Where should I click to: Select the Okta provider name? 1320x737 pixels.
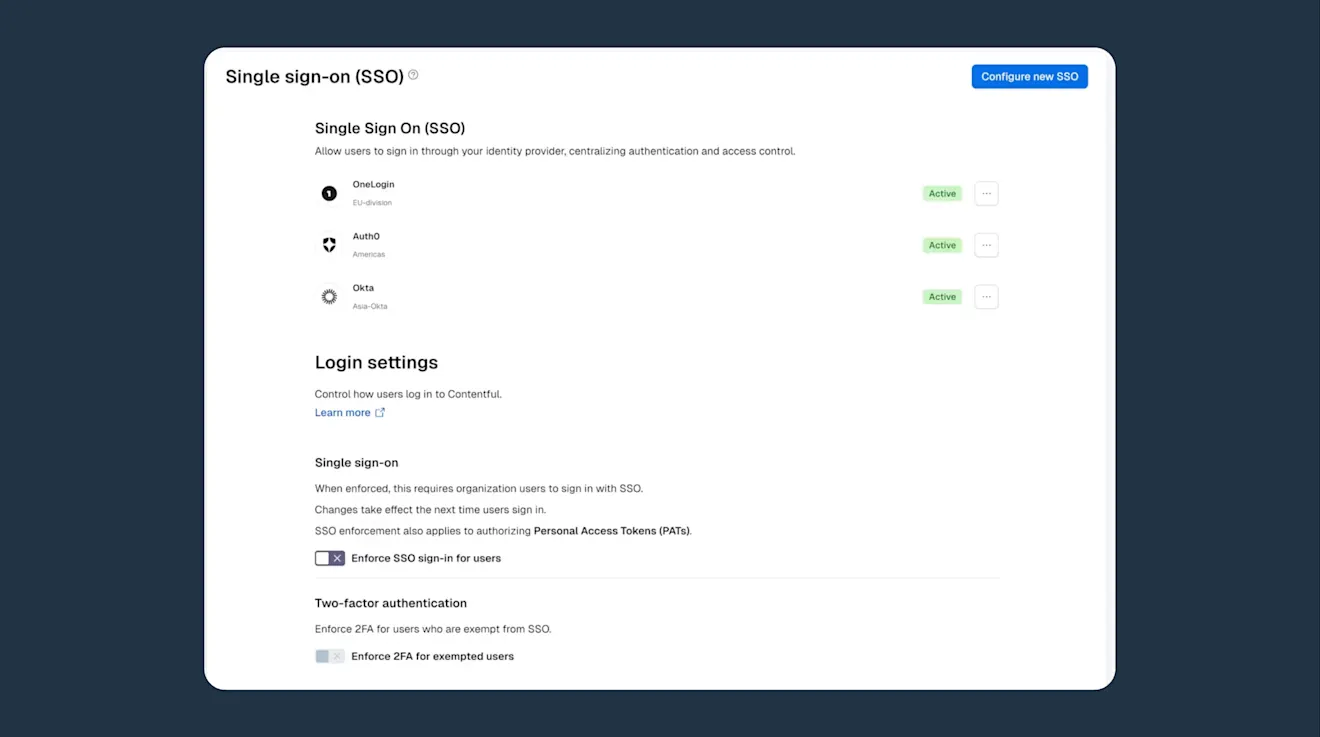(363, 288)
